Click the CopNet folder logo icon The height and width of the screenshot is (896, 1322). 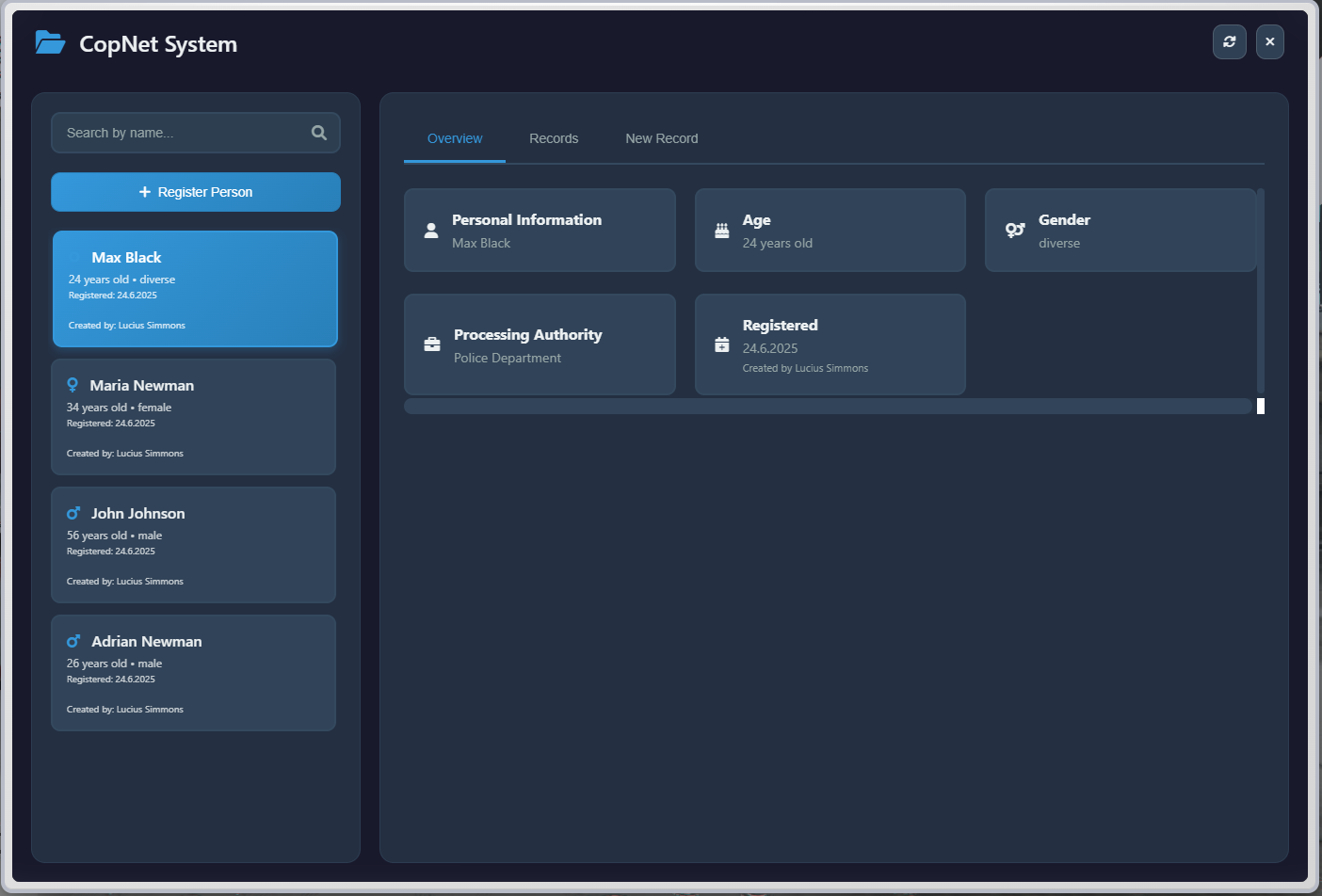pyautogui.click(x=50, y=43)
